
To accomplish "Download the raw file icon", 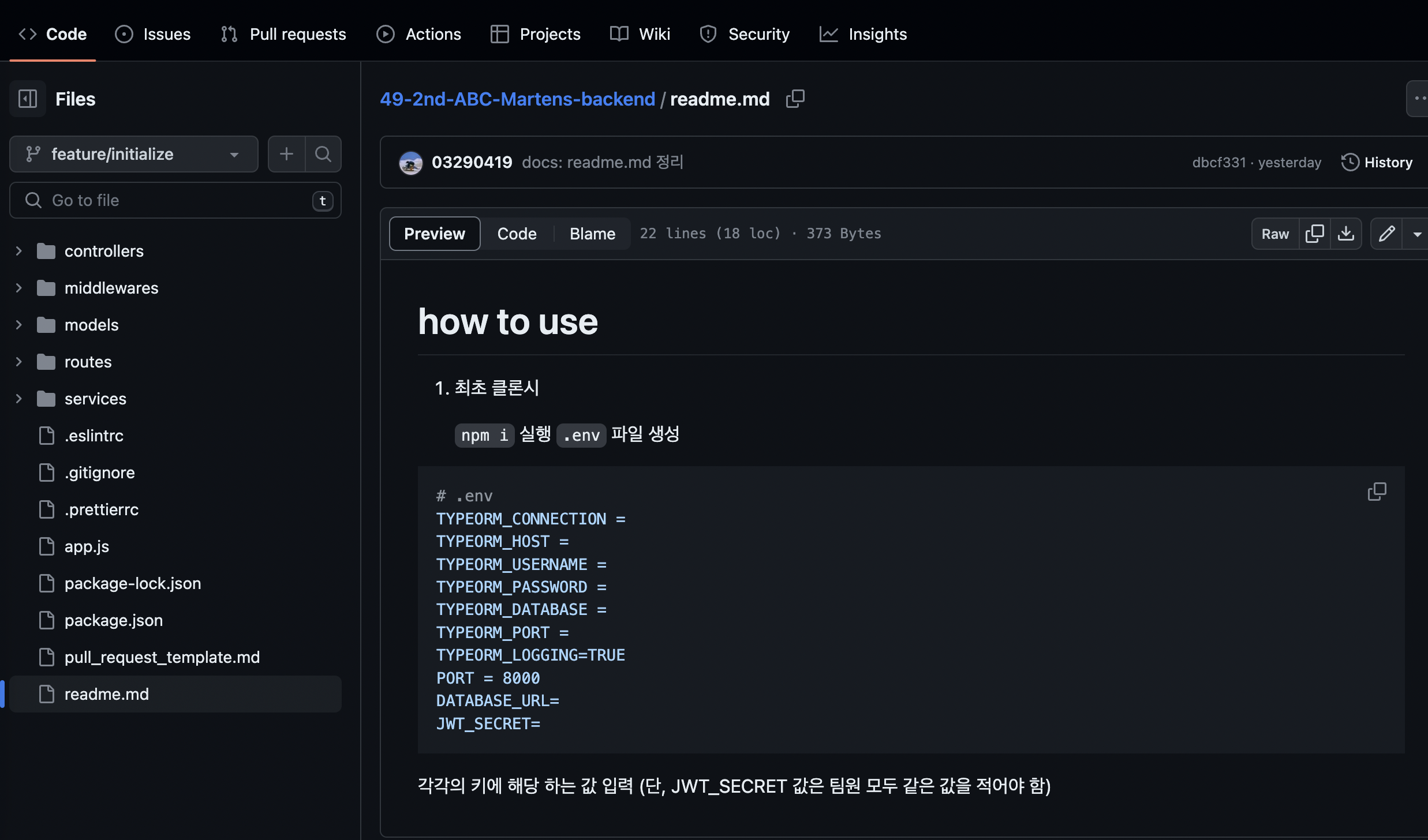I will point(1346,234).
